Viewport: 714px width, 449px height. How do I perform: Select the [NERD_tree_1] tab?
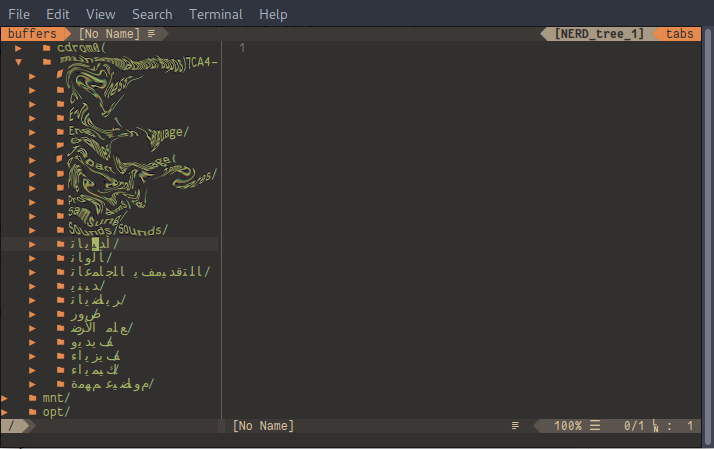pos(599,34)
